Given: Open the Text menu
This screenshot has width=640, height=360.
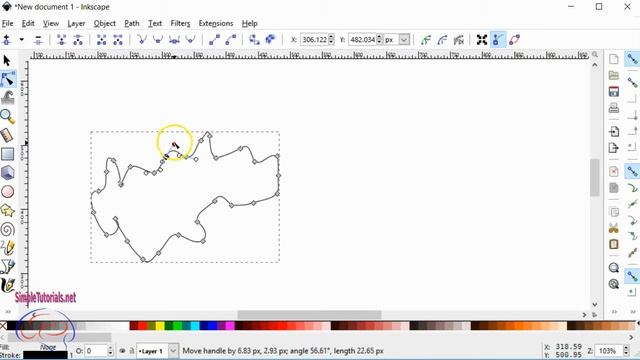Looking at the screenshot, I should (155, 23).
